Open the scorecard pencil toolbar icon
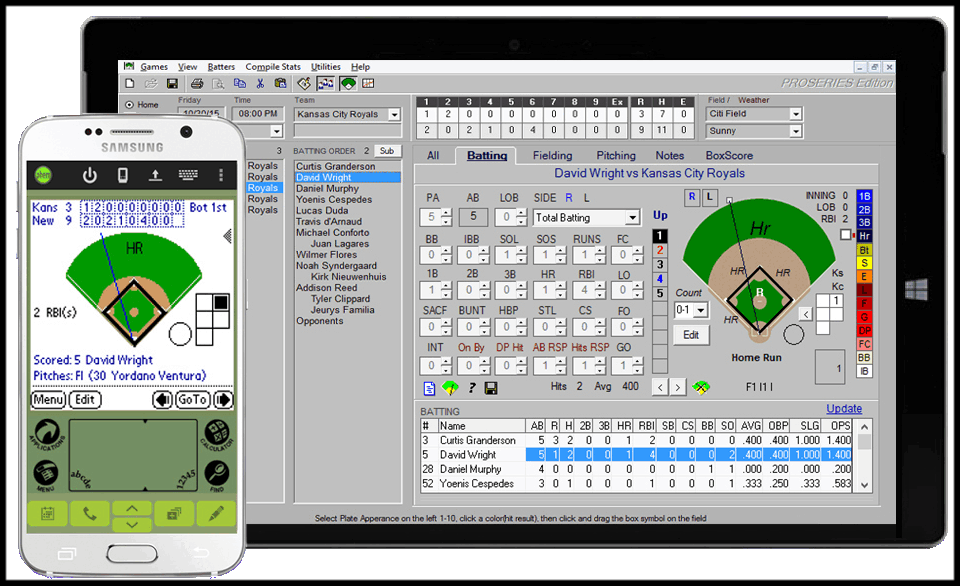This screenshot has height=586, width=960. (304, 83)
